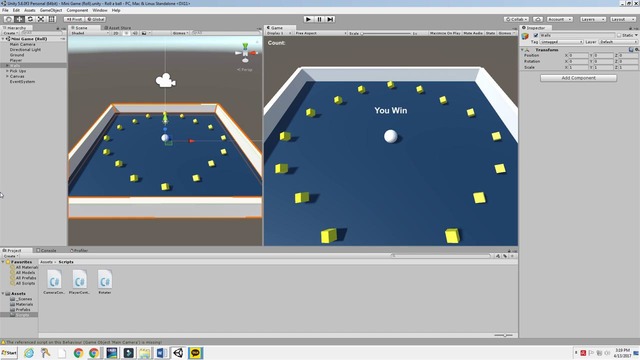Screen dimensions: 640x360
Task: Open the Layer dropdown showing Default
Action: pos(618,42)
